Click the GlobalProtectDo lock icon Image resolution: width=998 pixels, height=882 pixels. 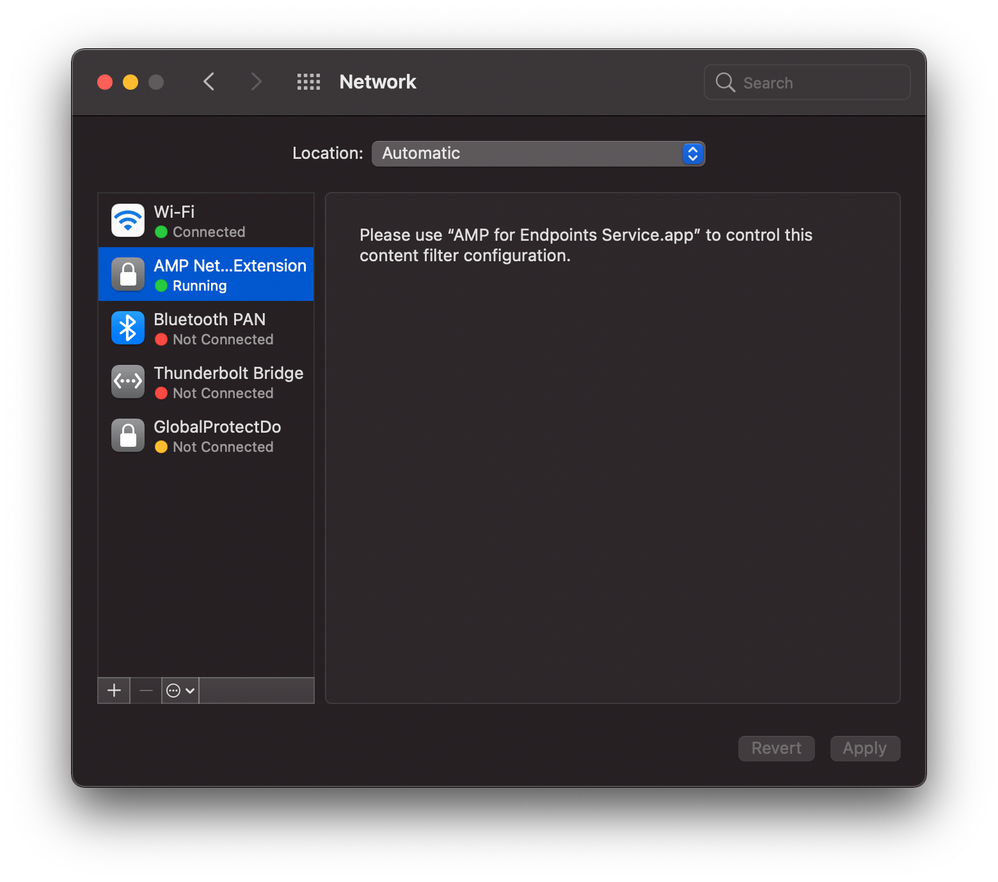point(128,436)
